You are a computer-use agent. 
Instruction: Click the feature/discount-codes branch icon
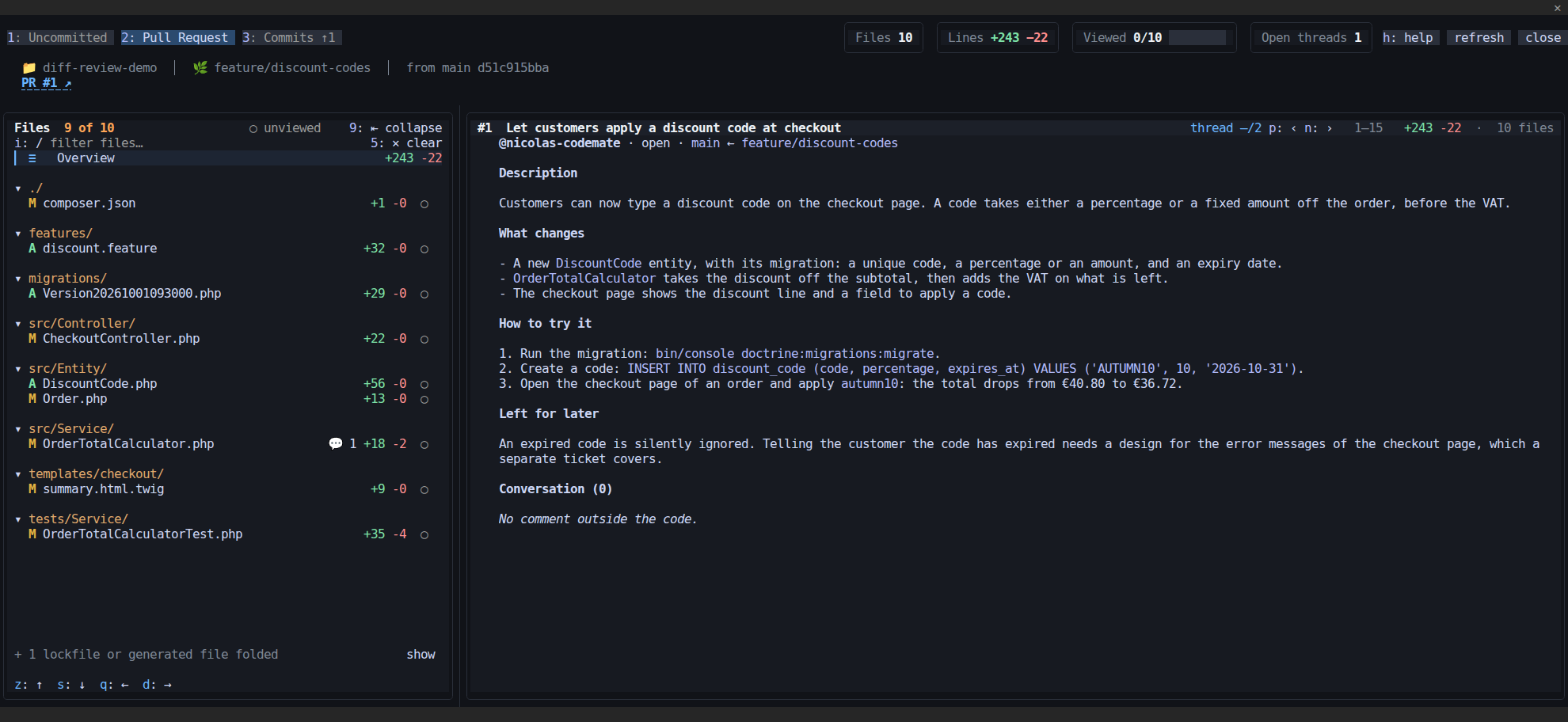200,68
